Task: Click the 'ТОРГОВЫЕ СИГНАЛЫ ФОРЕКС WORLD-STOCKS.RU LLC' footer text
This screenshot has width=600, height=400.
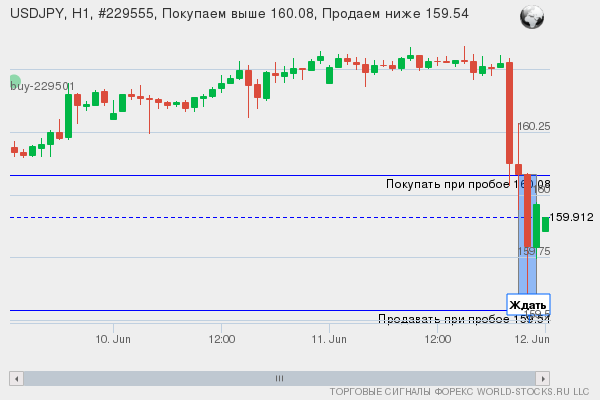Action: coord(459,392)
